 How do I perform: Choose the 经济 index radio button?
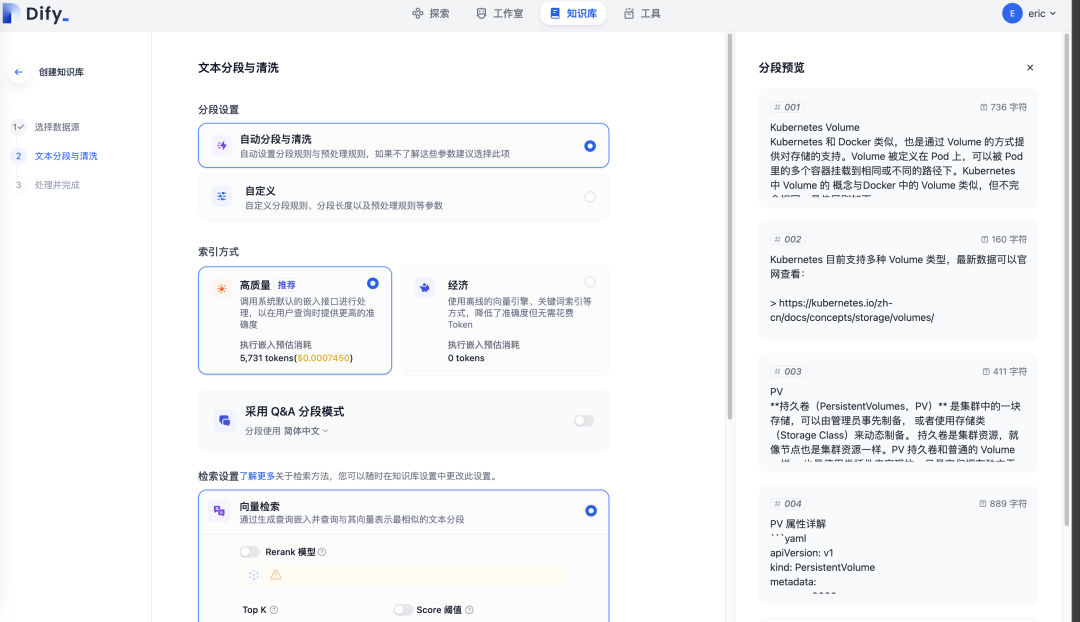point(590,282)
